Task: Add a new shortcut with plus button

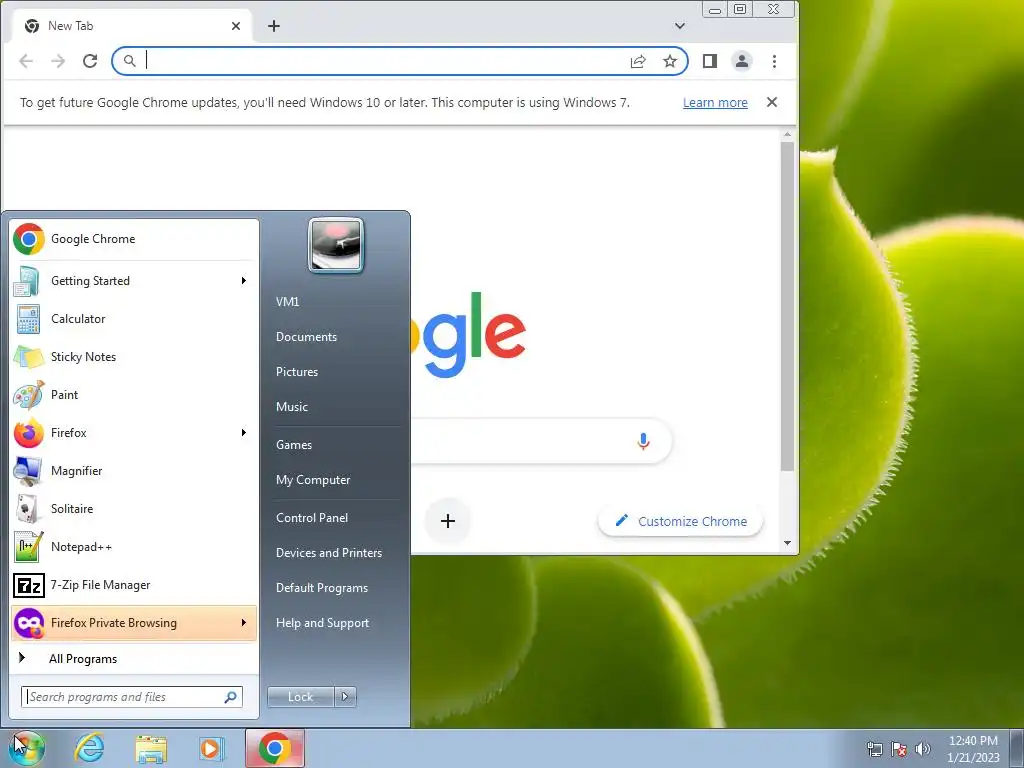Action: [448, 521]
